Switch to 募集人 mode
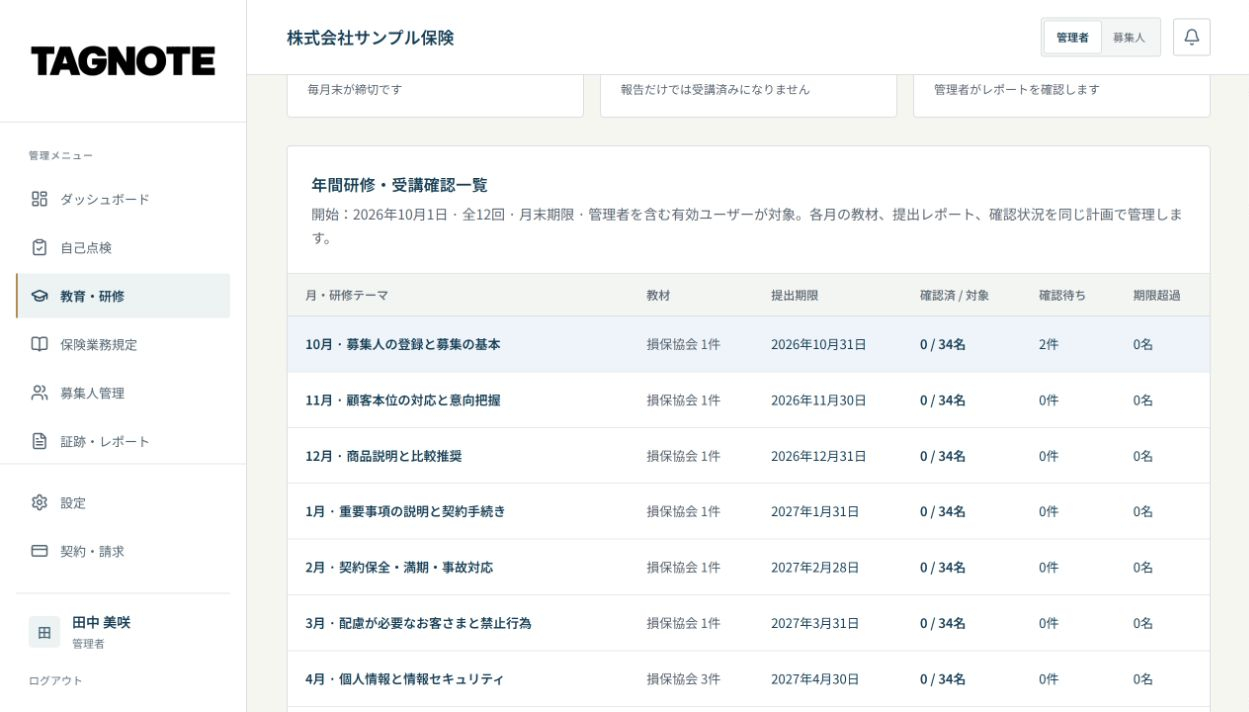The image size is (1249, 712). click(1129, 37)
